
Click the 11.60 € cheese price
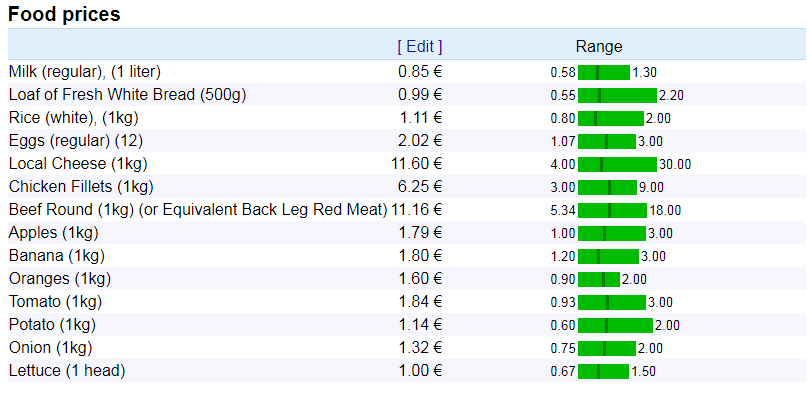tap(416, 164)
